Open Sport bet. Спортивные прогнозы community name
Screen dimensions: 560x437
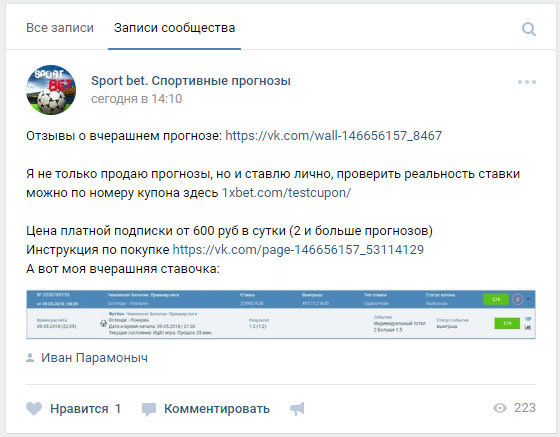tap(191, 81)
